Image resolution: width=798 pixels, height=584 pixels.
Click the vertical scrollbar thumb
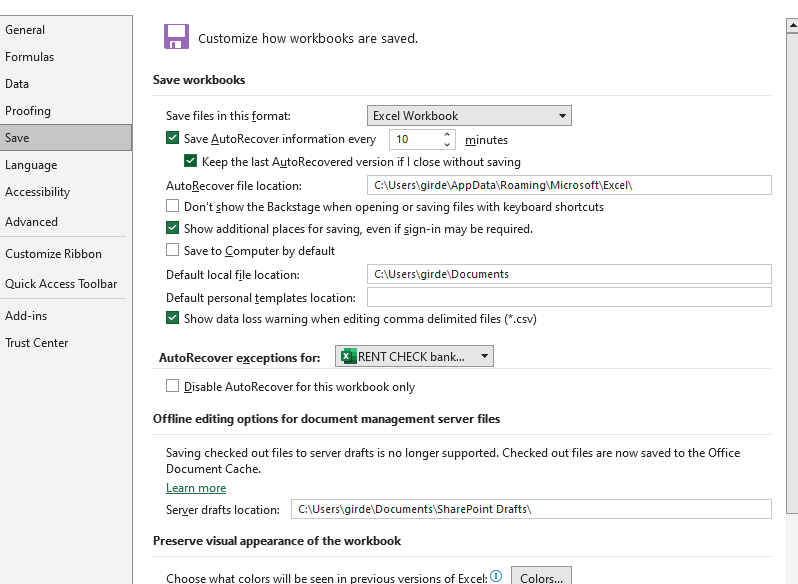(792, 273)
